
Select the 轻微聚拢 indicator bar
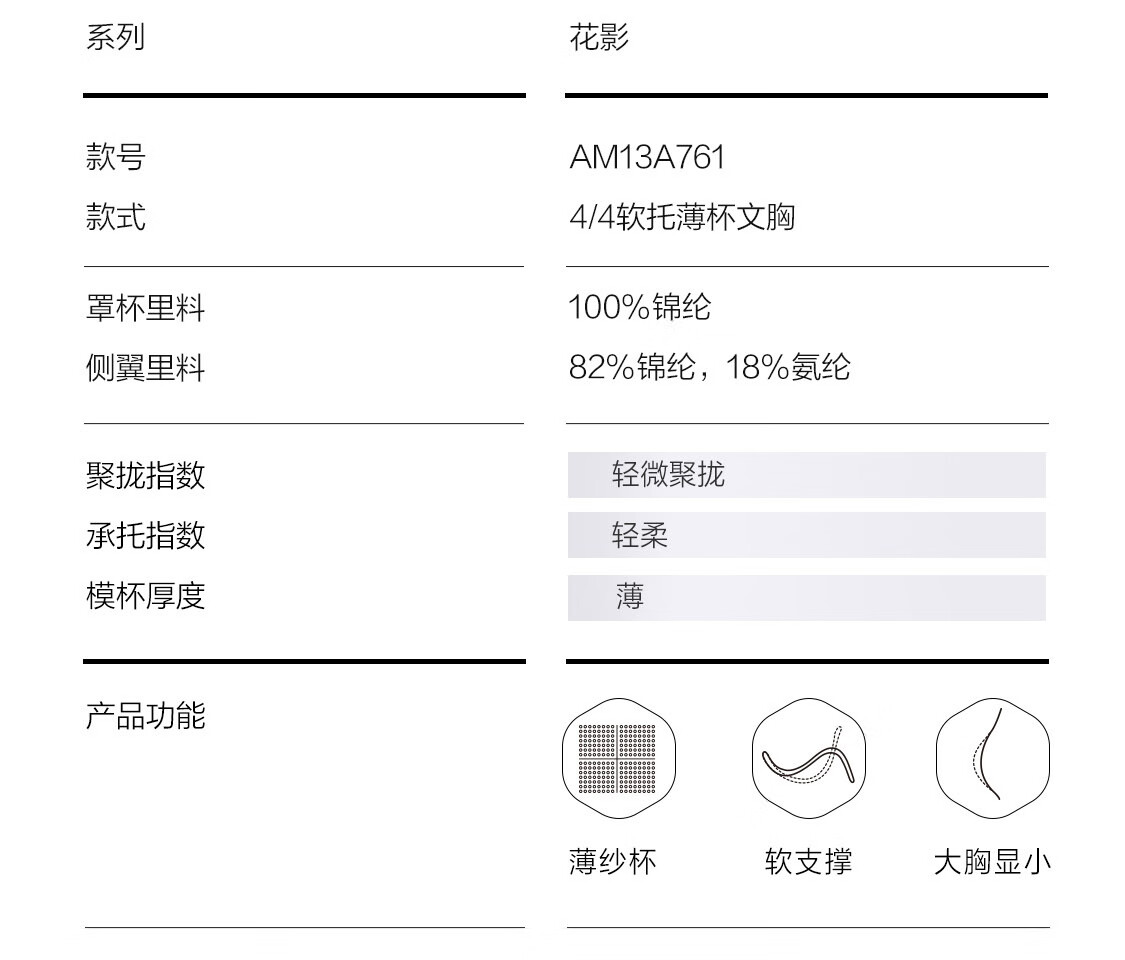[x=806, y=475]
